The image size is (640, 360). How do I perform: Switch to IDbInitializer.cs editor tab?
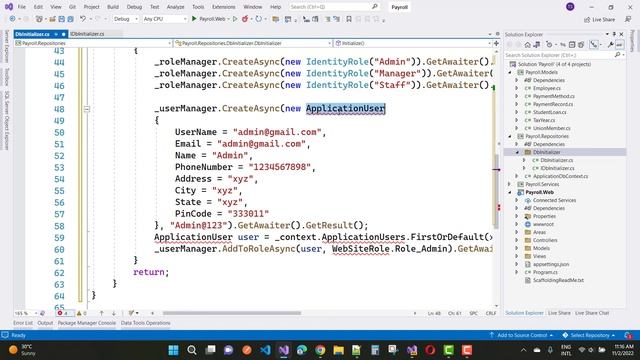click(87, 34)
